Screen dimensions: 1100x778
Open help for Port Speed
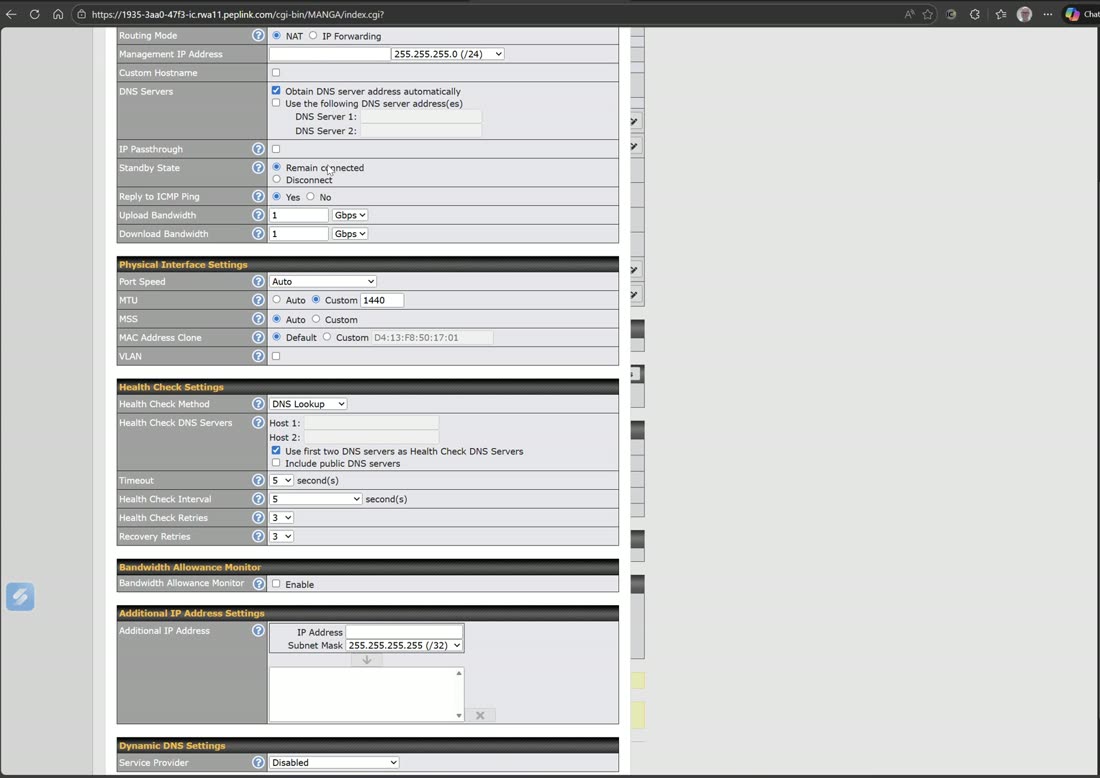258,281
